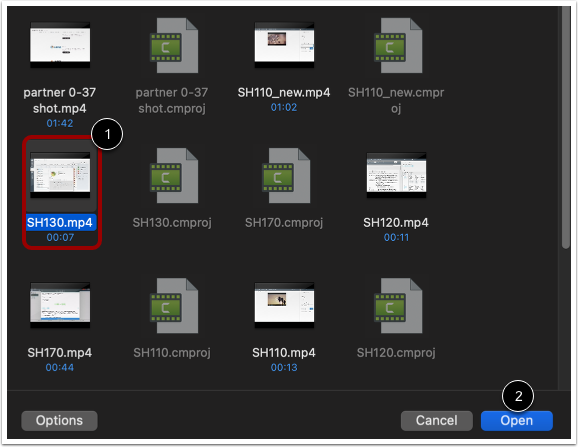Click the 00:11 duration under SH120.mp4
The width and height of the screenshot is (578, 447).
coord(396,237)
